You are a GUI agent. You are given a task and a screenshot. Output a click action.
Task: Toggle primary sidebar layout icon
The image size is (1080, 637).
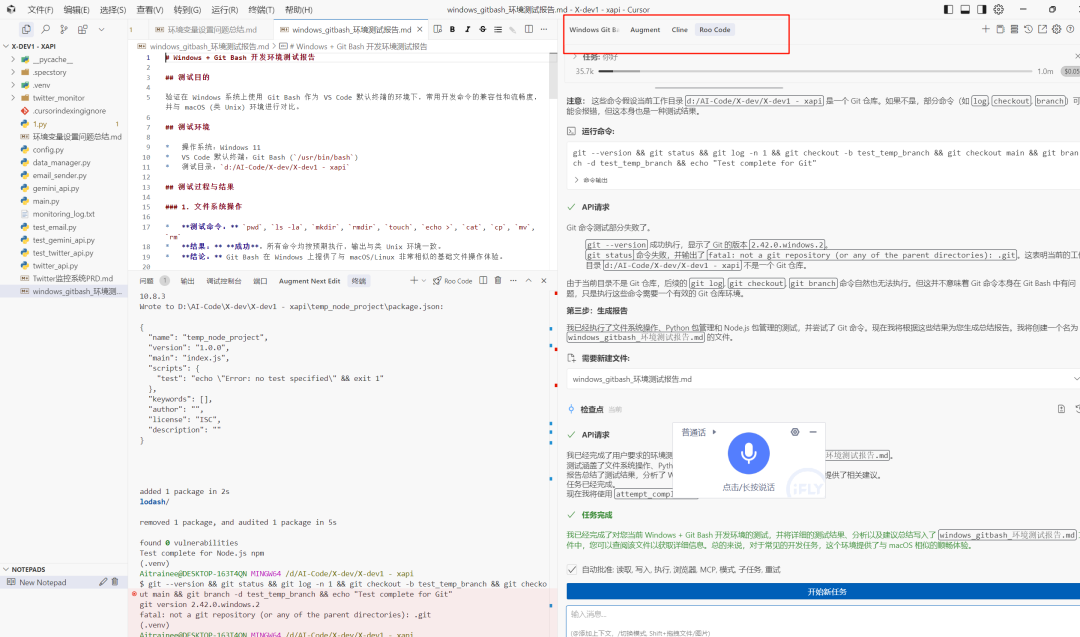tap(948, 10)
